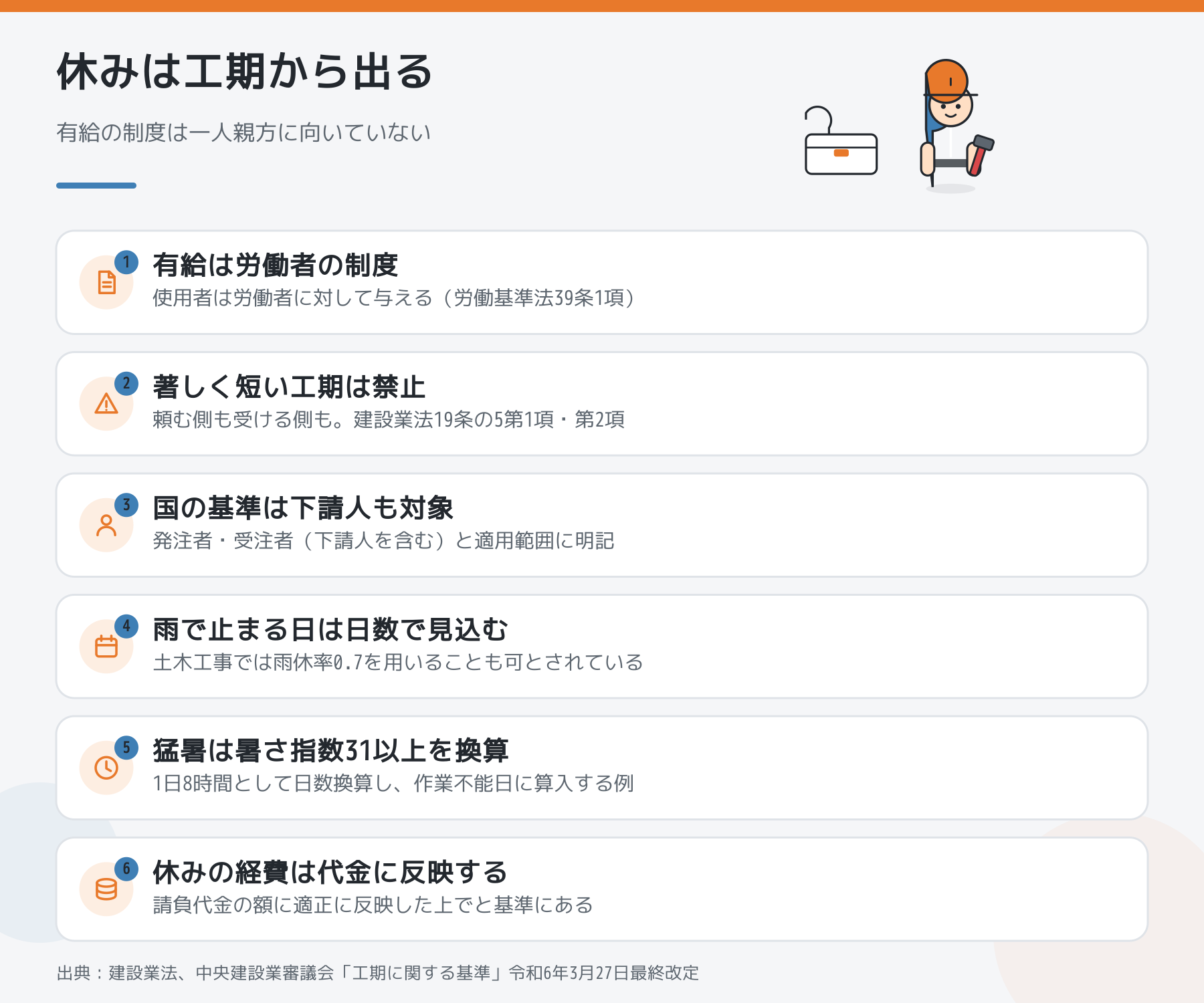Select the heading 有給は労働者の制度
The width and height of the screenshot is (1204, 1003).
pos(276,265)
